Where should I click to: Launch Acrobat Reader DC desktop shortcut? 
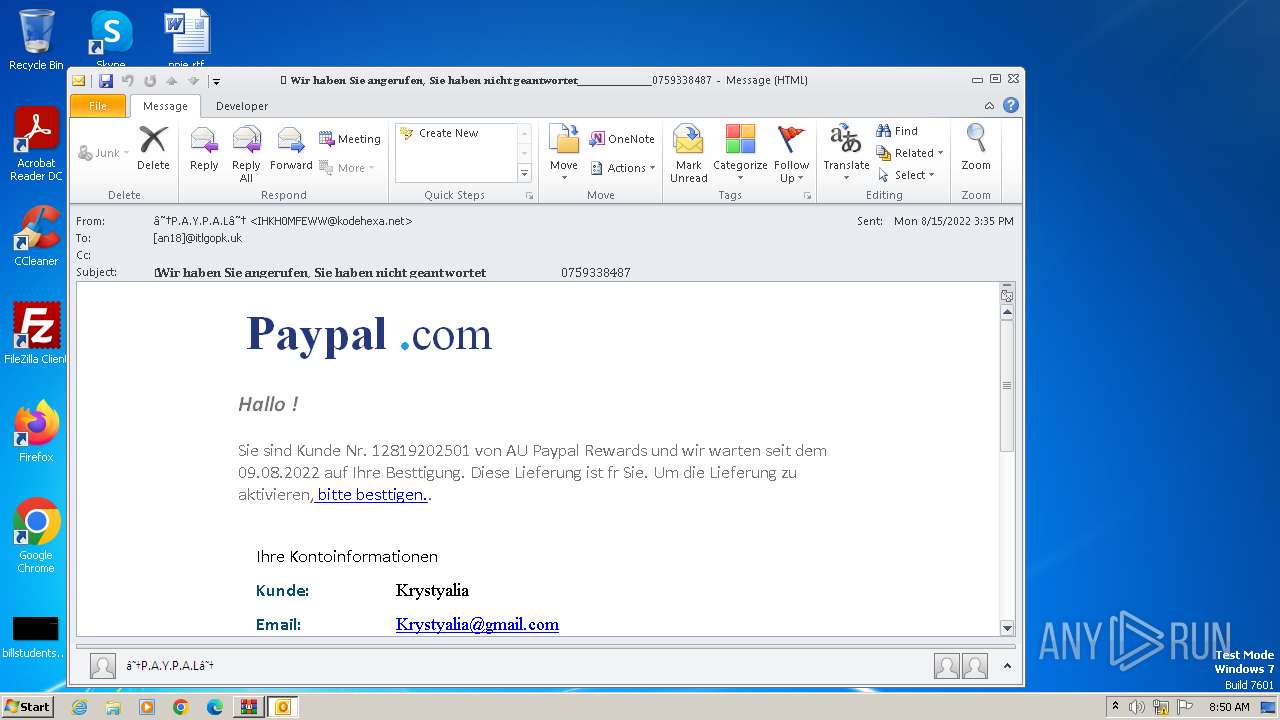click(x=36, y=144)
